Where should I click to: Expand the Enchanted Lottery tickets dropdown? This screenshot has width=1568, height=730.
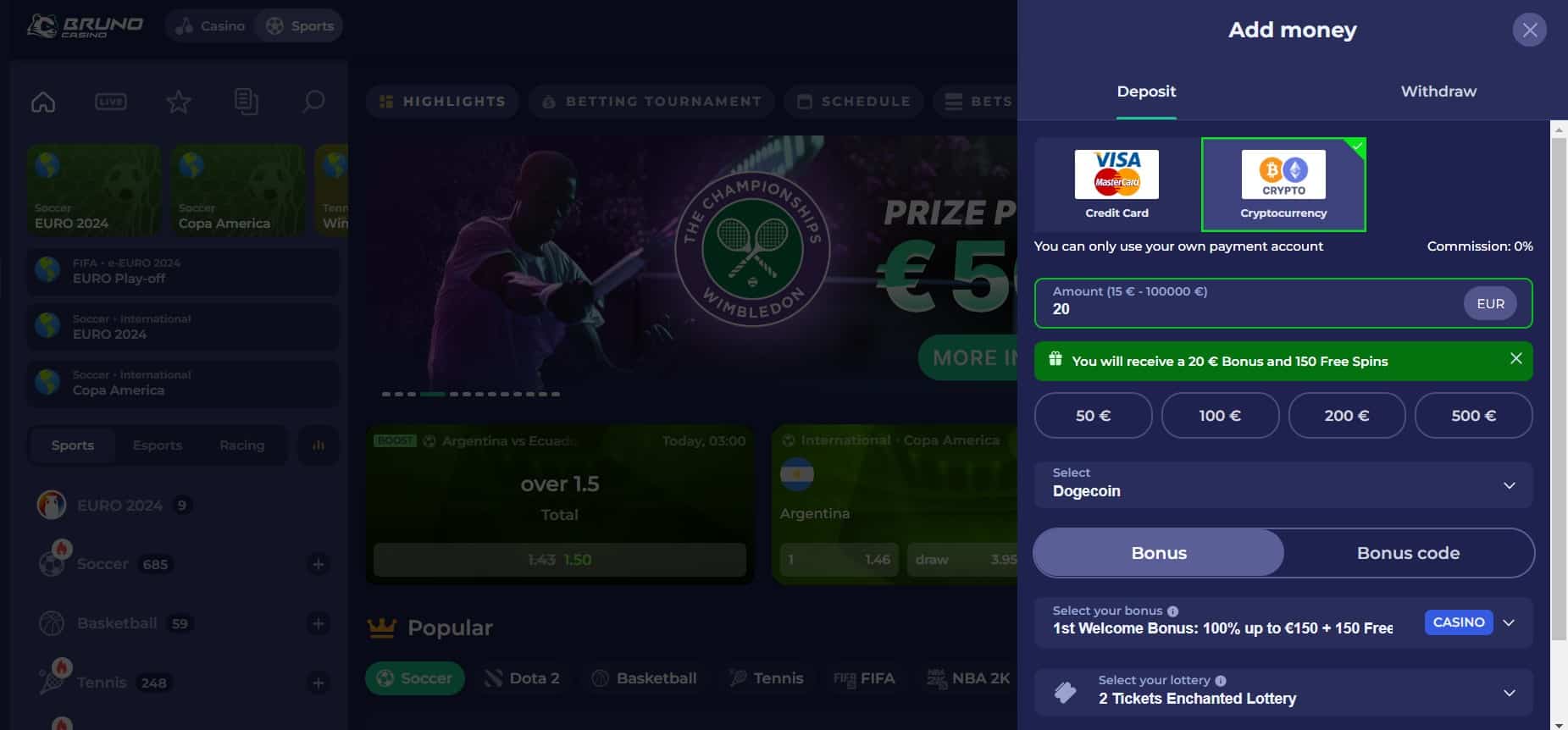click(x=1283, y=693)
